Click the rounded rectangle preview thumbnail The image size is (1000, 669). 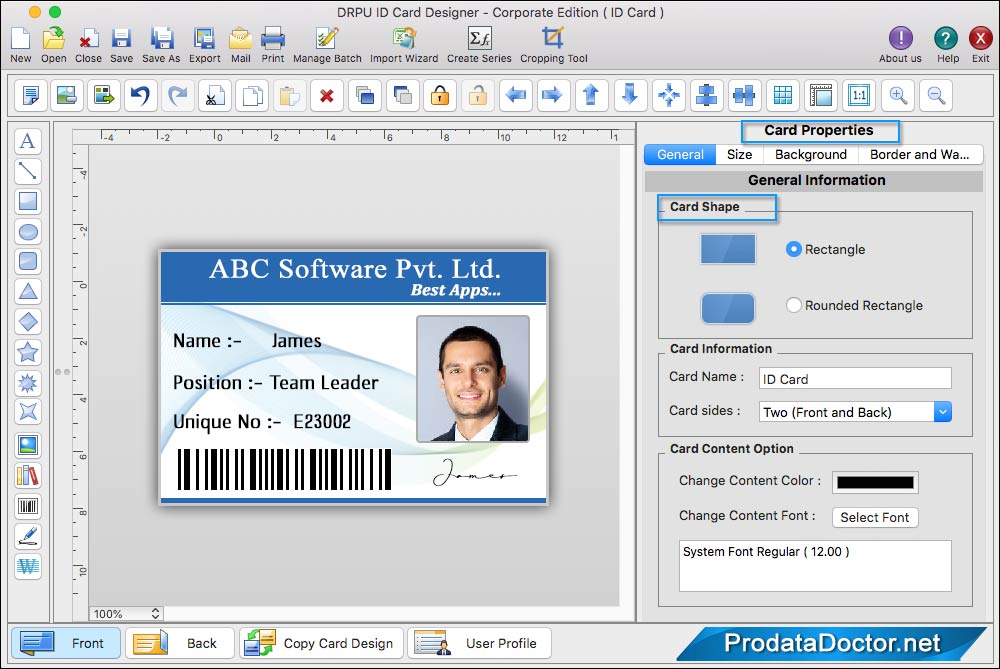click(728, 309)
